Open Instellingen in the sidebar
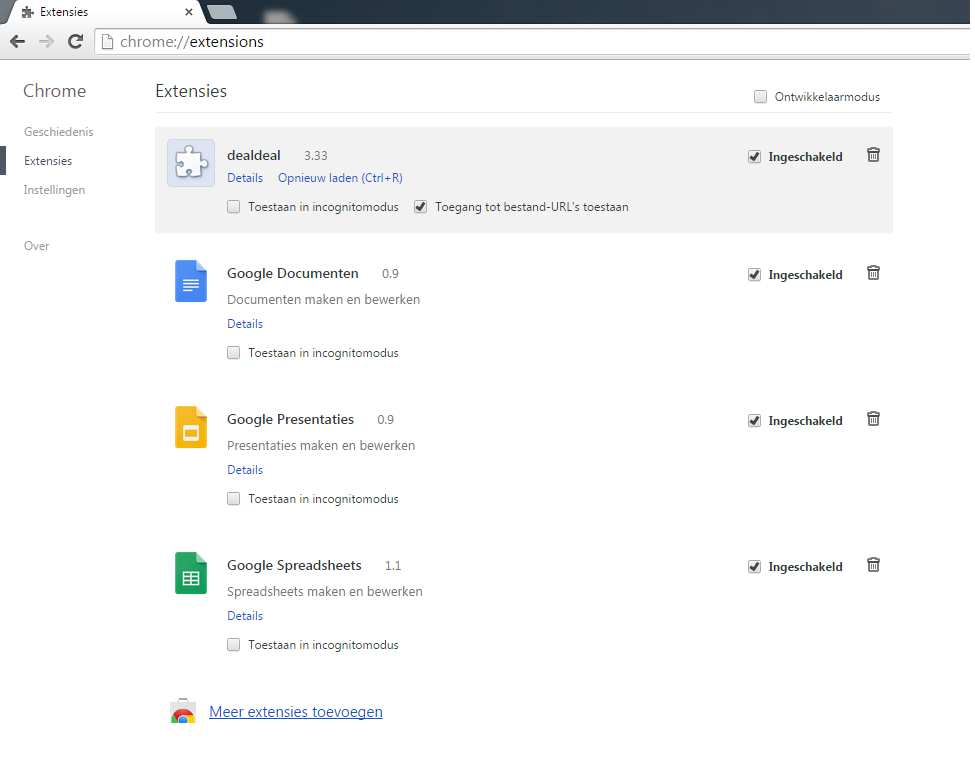This screenshot has height=767, width=975. point(54,190)
